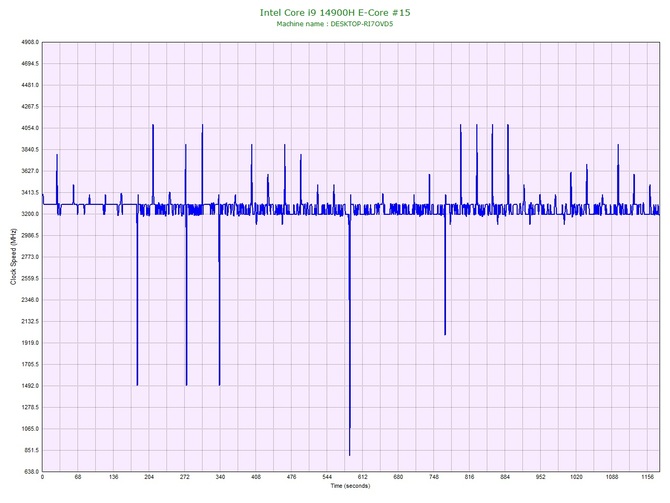
Task: Click the 4054.0 y-axis tick label
Action: coord(30,128)
